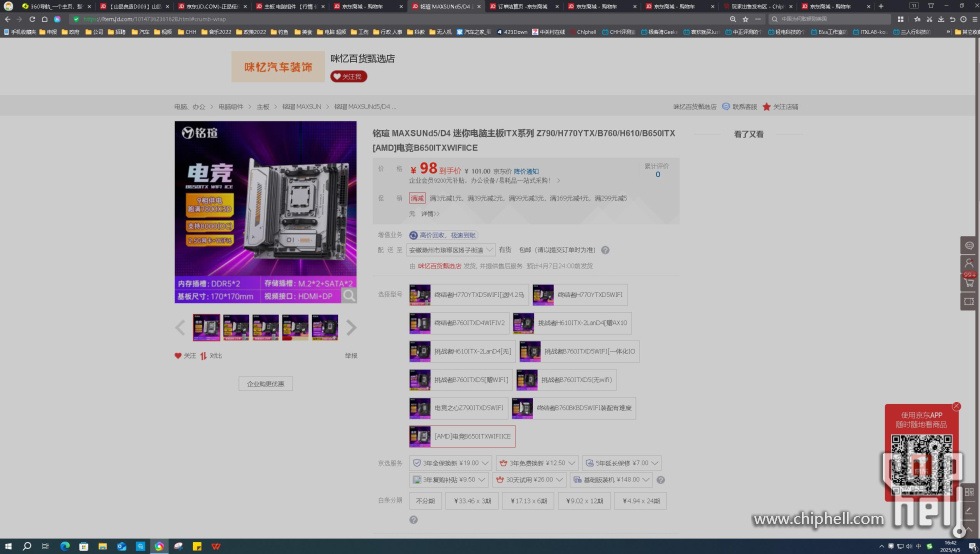Open Windows taskbar search
Screen dimensions: 980x554
[x=27, y=546]
